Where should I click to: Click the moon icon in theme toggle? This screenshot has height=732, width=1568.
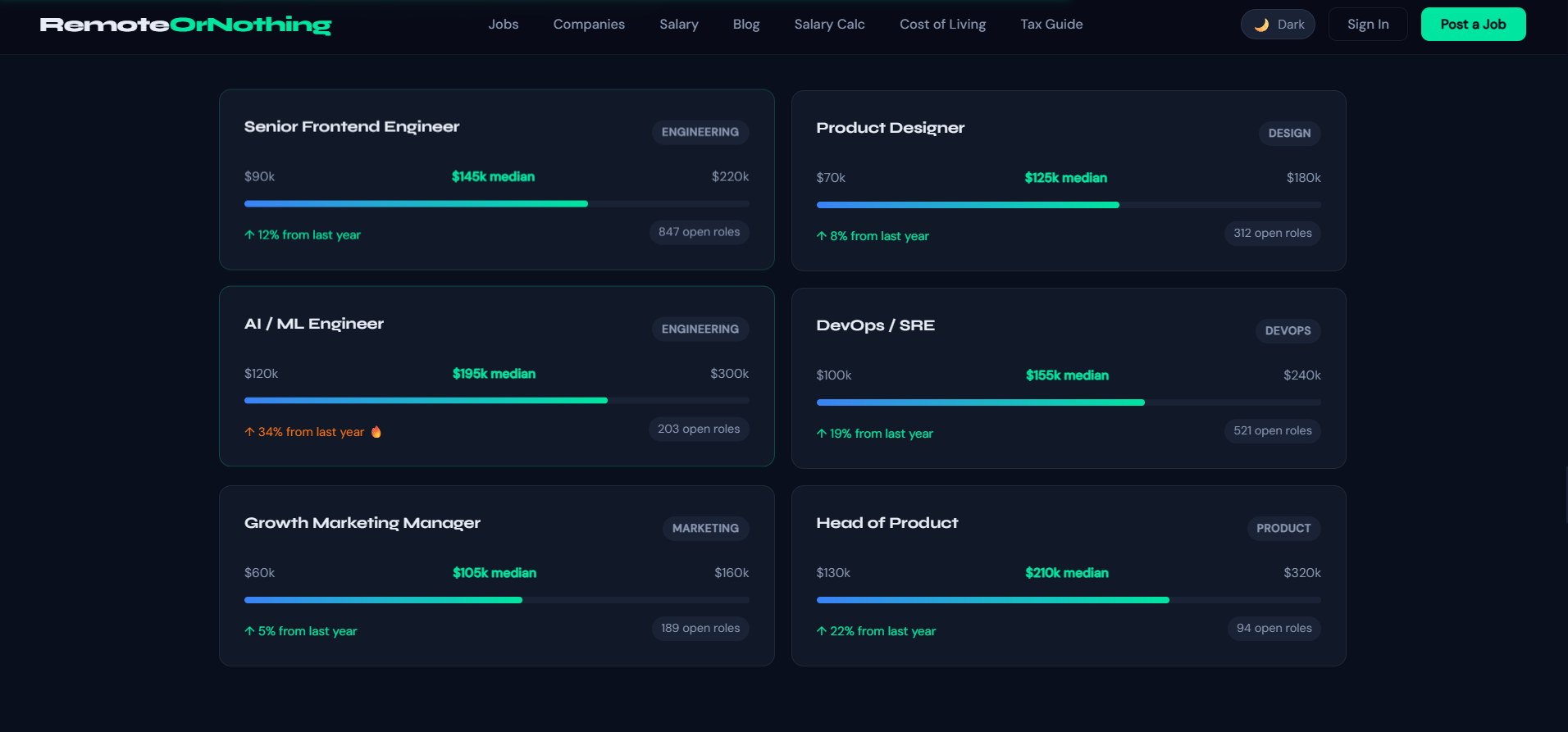1261,25
